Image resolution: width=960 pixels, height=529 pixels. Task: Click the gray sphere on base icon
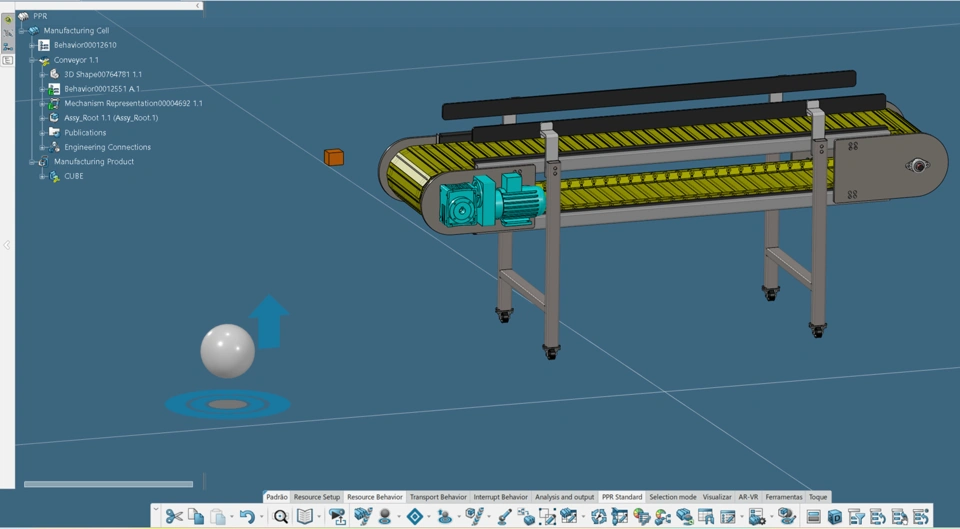[x=385, y=516]
